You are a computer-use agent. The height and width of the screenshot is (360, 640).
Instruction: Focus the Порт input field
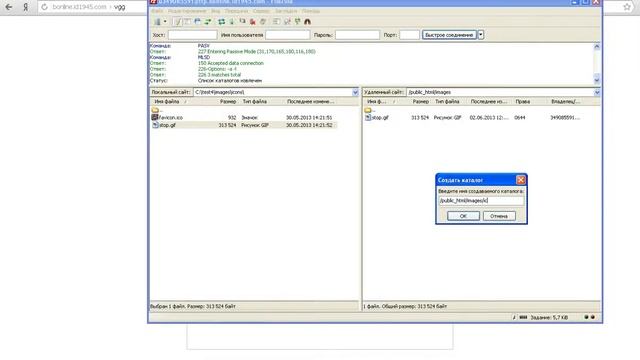click(x=409, y=35)
